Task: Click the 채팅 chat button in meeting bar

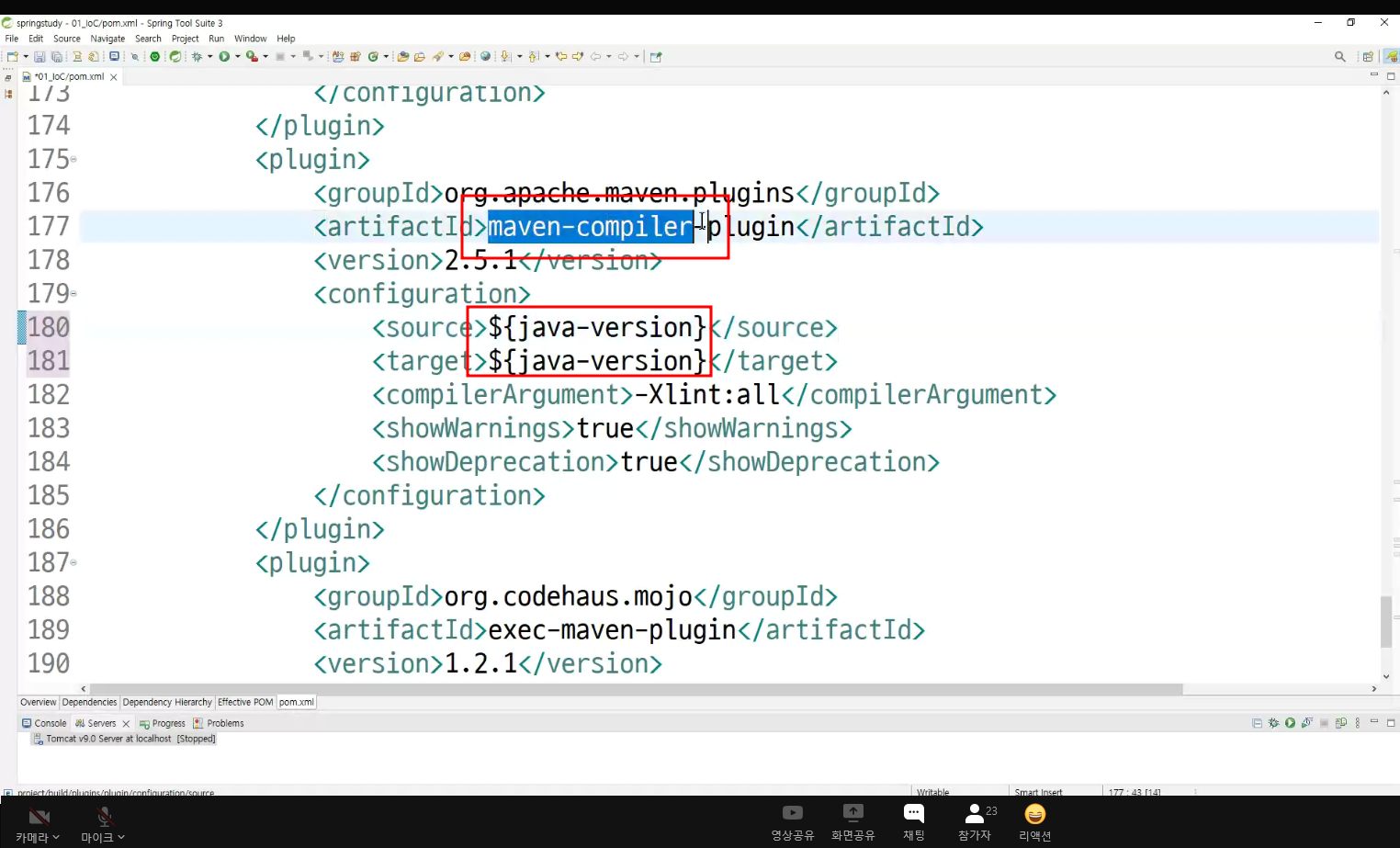Action: (914, 822)
